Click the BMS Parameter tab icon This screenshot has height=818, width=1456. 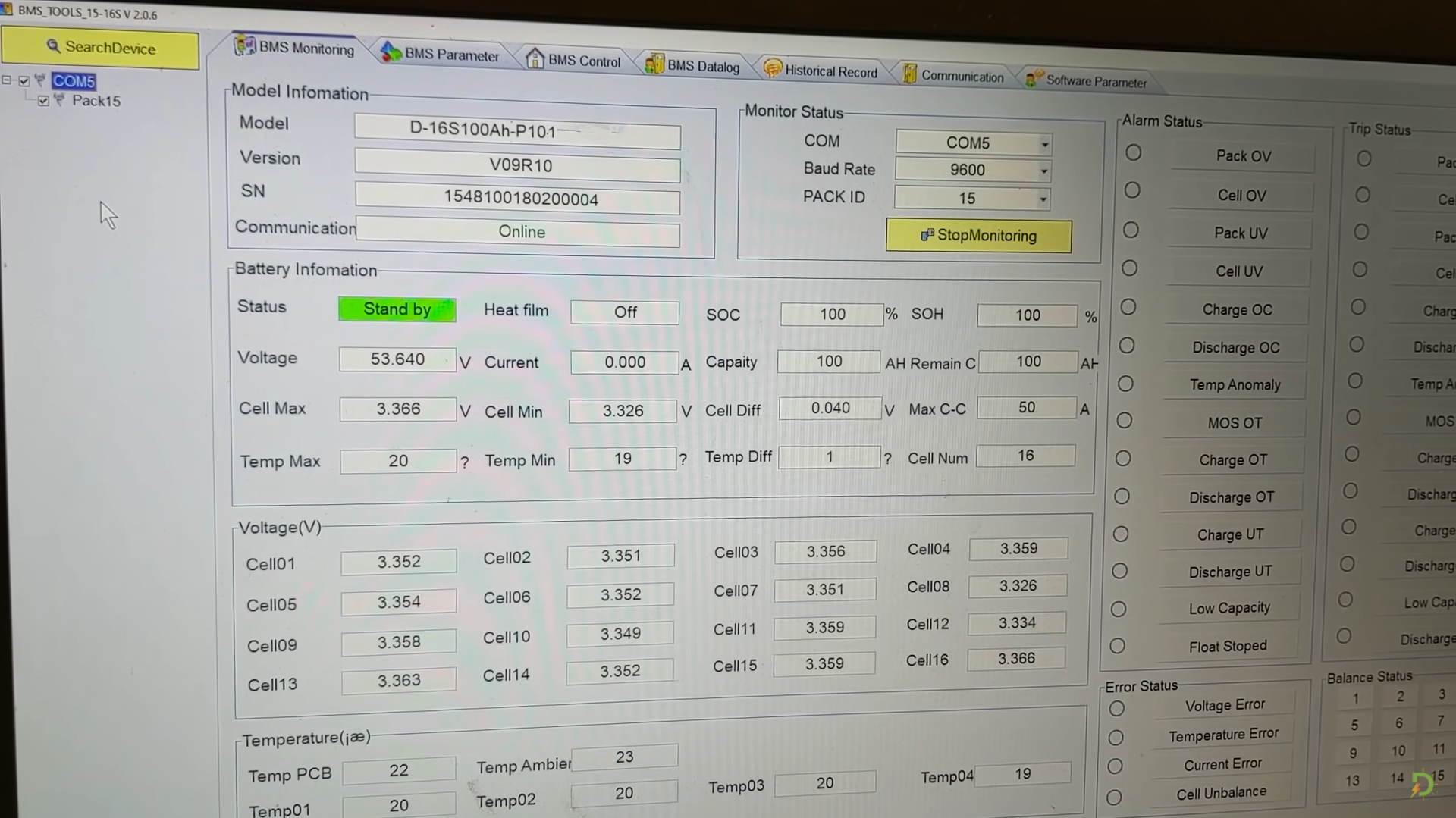click(x=391, y=52)
